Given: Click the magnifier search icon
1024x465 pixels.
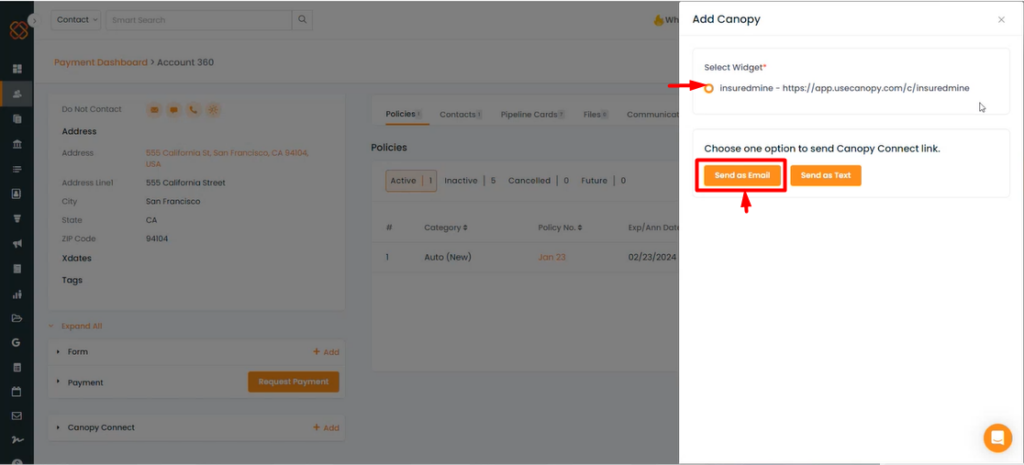Looking at the screenshot, I should click(302, 20).
